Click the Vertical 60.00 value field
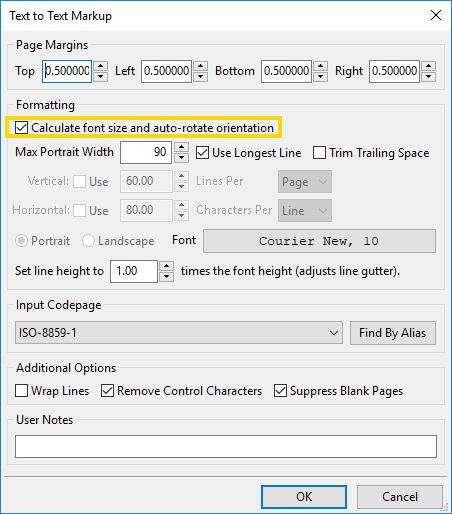This screenshot has width=452, height=514. pyautogui.click(x=146, y=182)
